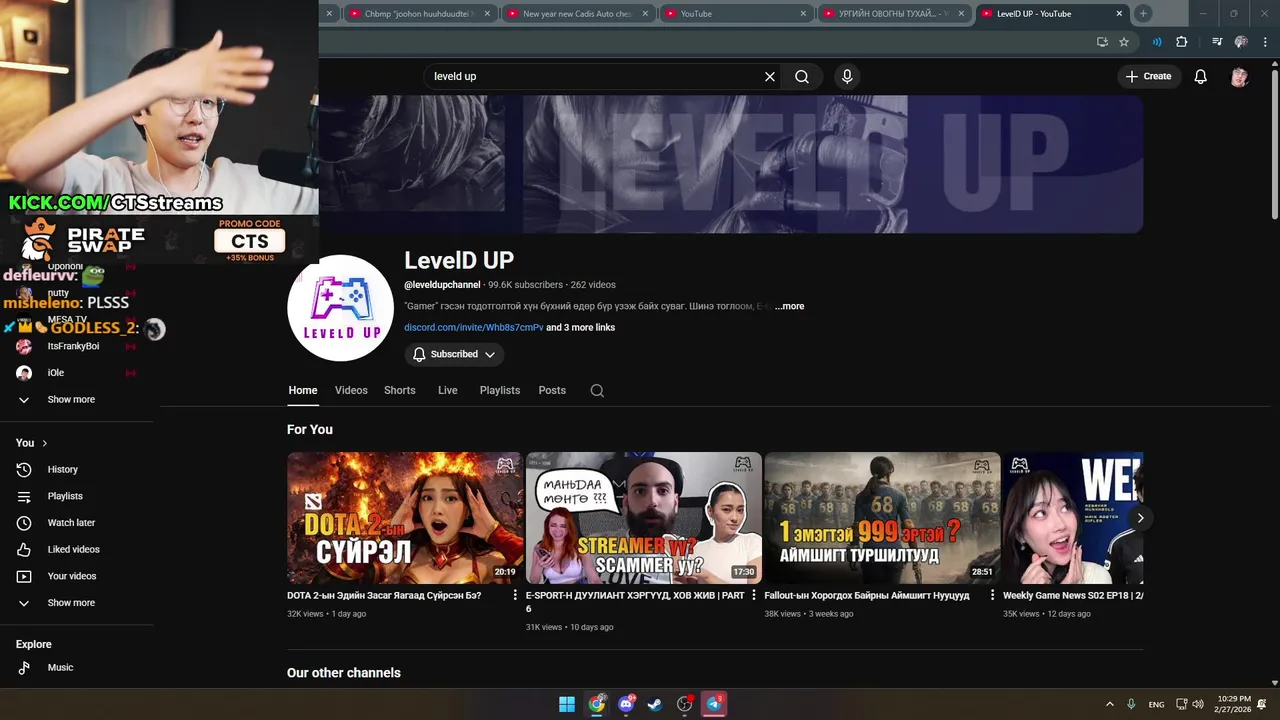Clear the search box with the X icon
The width and height of the screenshot is (1280, 720).
770,77
